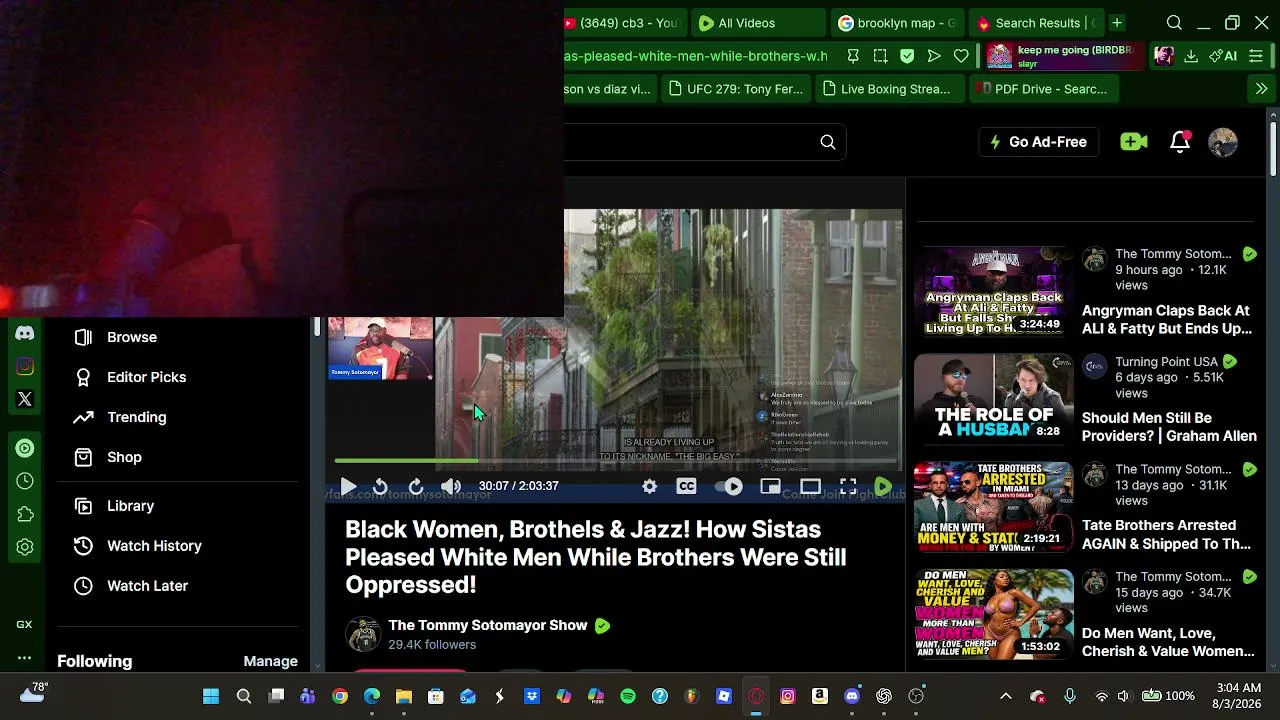Seek the video progress bar
This screenshot has height=720, width=1280.
(x=618, y=461)
